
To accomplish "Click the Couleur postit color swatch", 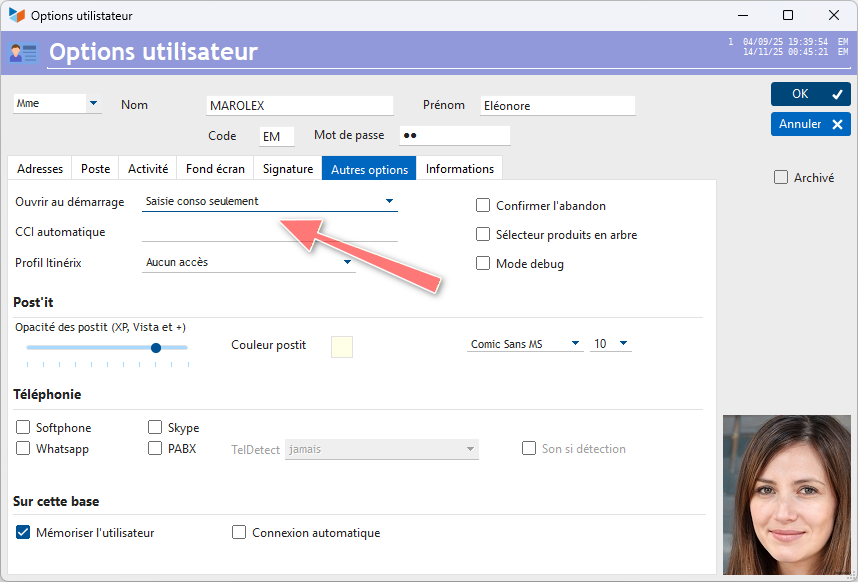I will [x=342, y=347].
